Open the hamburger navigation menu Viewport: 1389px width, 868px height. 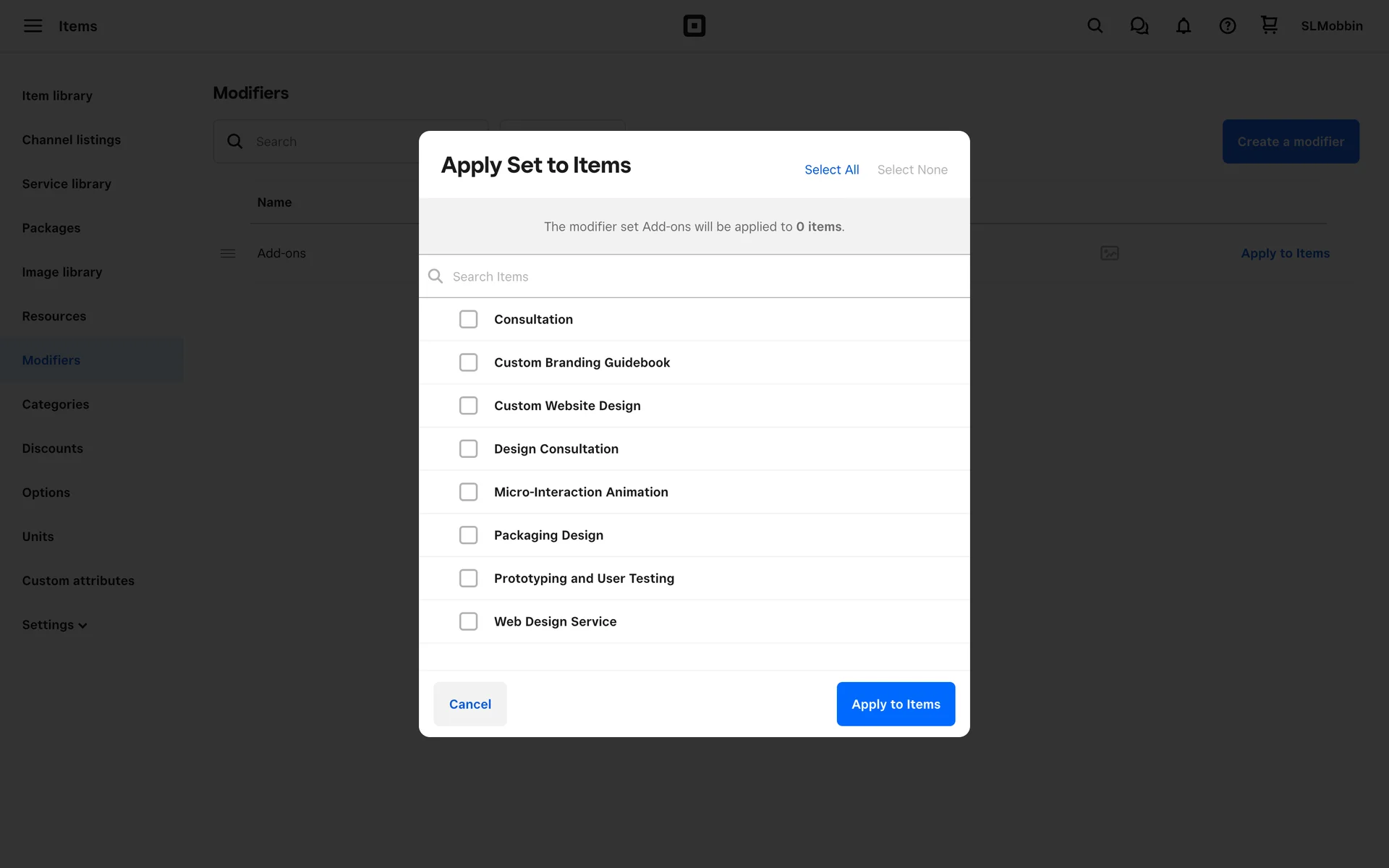click(33, 26)
